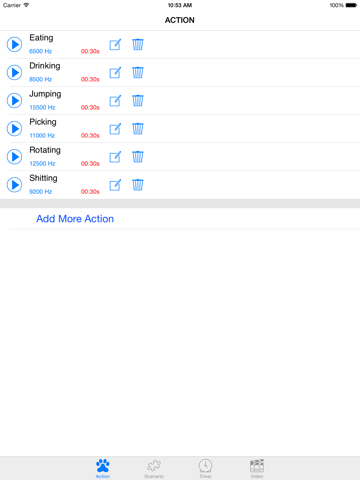Edit the Rotating action

tap(115, 157)
